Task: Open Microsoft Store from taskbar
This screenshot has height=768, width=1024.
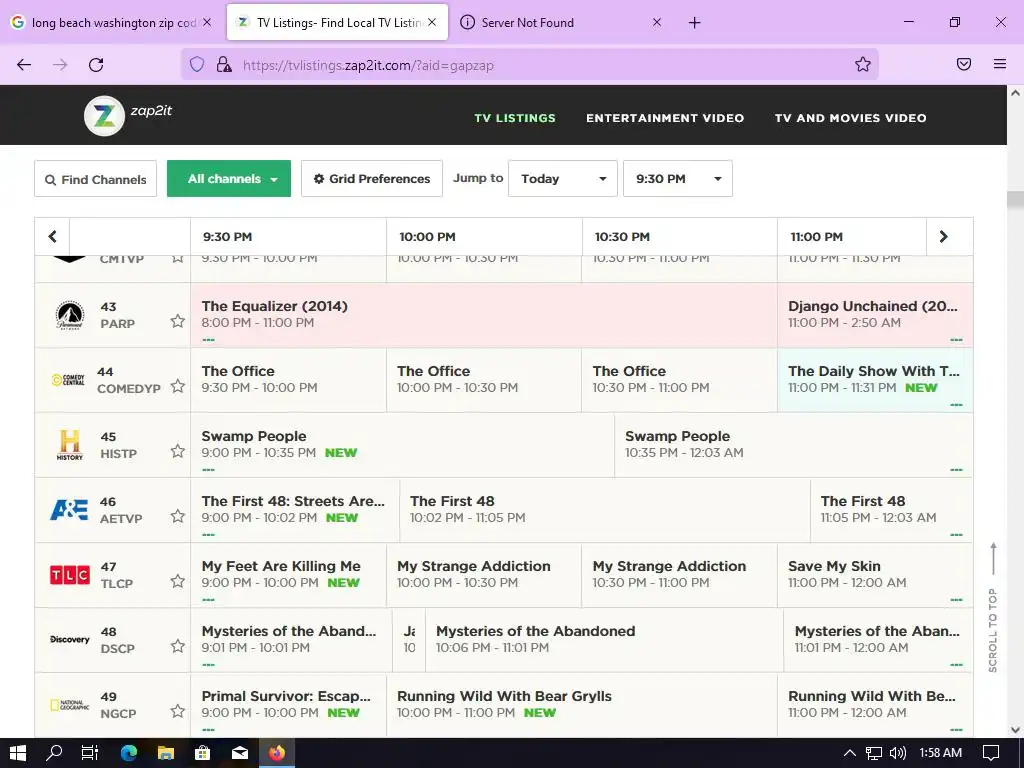Action: click(x=202, y=753)
